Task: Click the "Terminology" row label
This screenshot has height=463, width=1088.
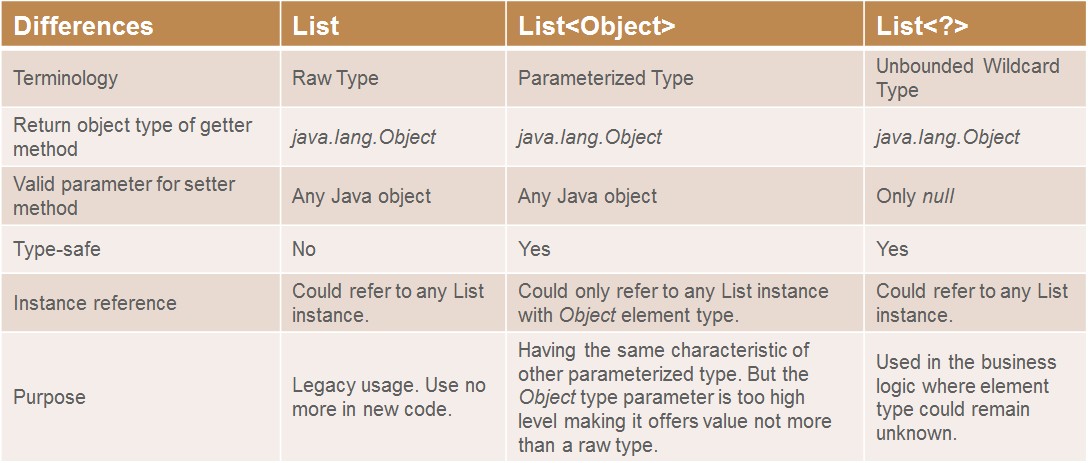Action: pos(65,78)
